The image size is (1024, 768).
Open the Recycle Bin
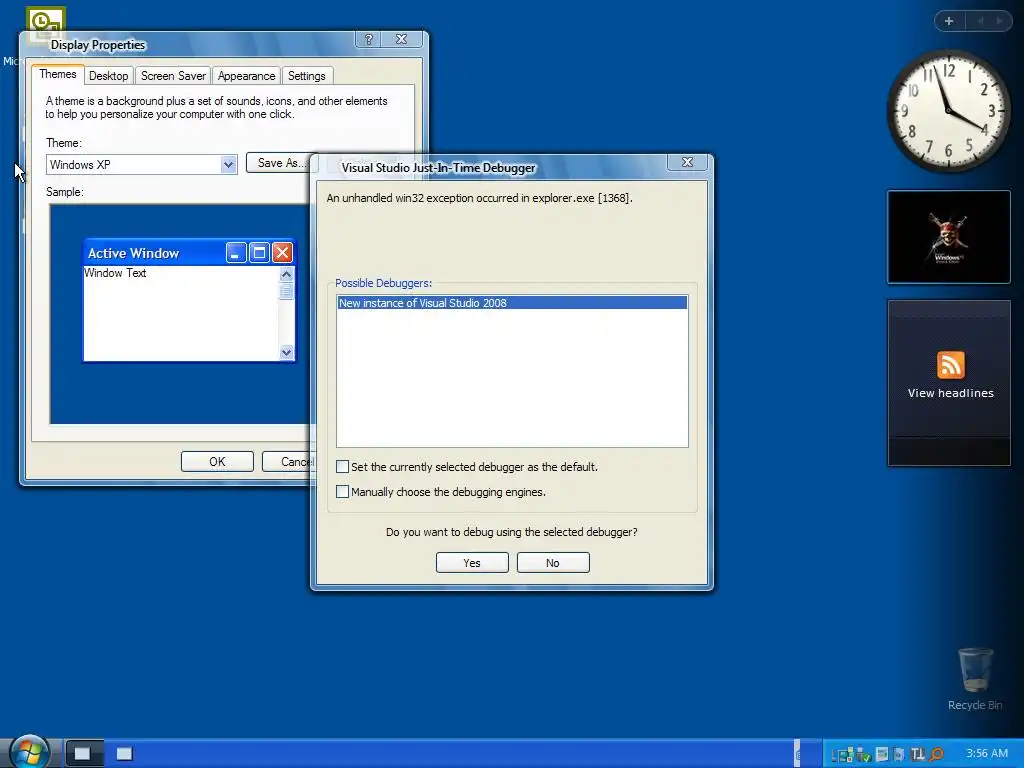click(975, 679)
